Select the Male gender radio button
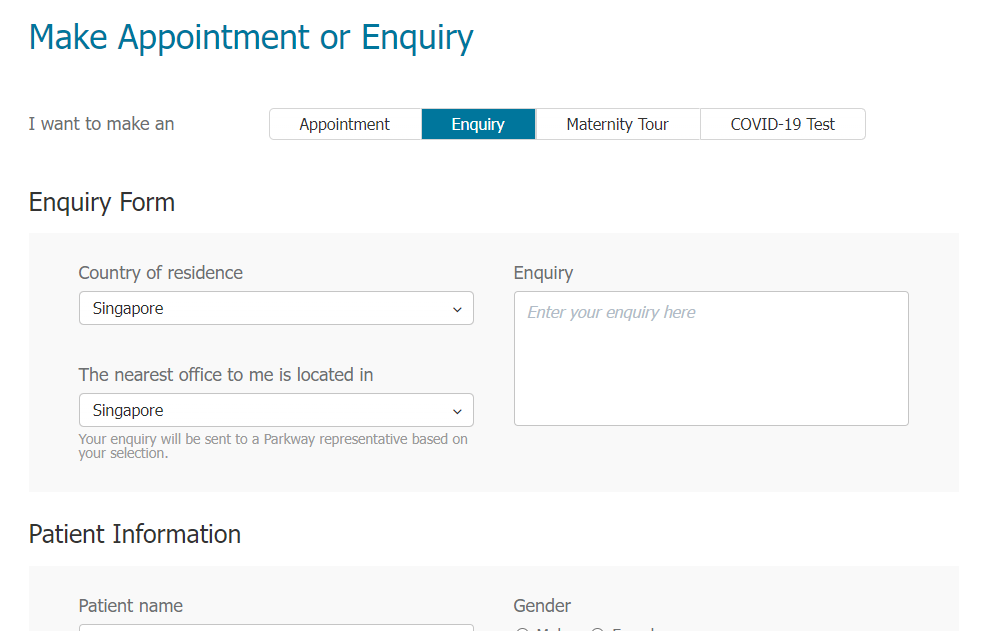991x631 pixels. point(521,629)
